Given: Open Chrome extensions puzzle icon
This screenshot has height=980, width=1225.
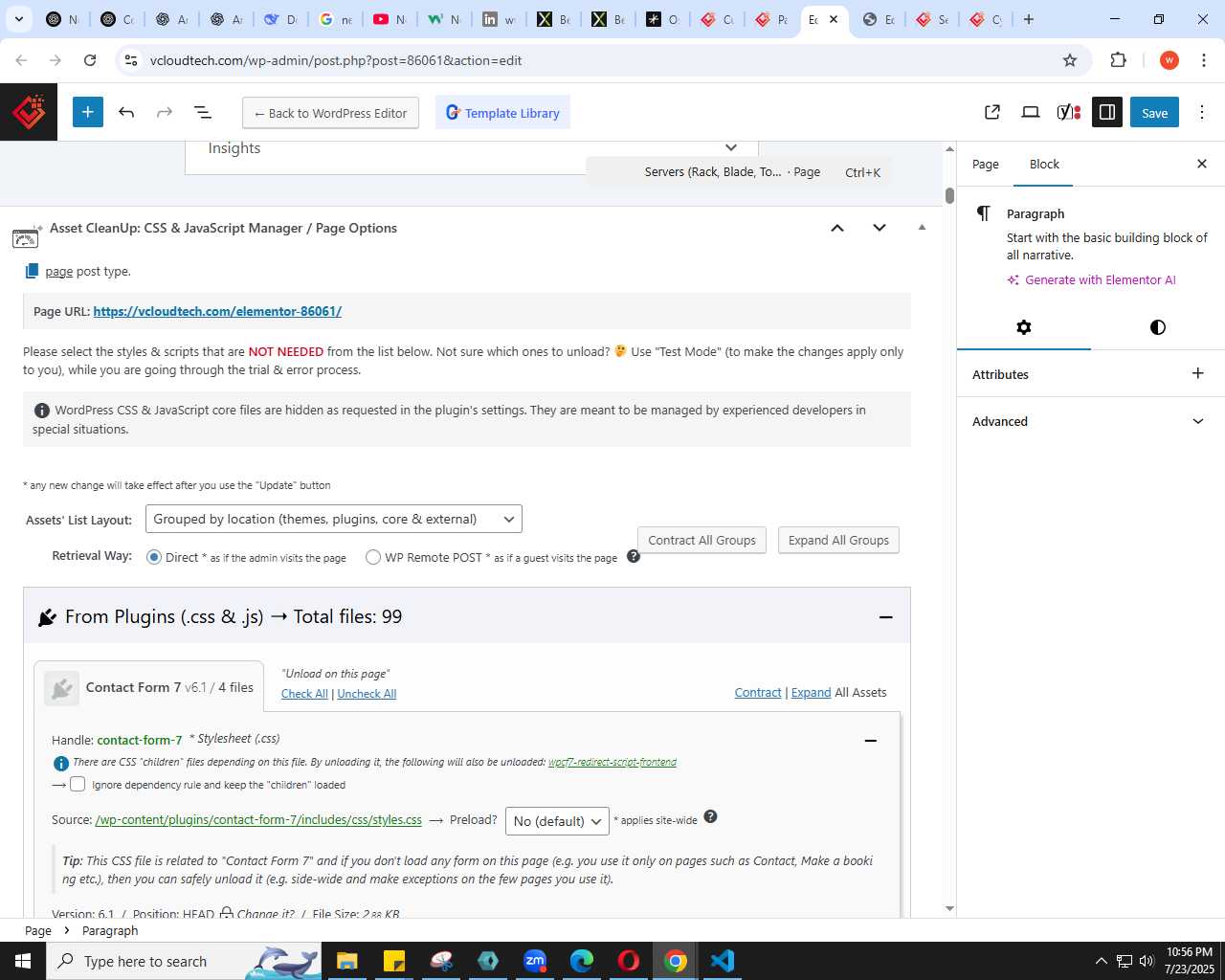Looking at the screenshot, I should (x=1118, y=60).
